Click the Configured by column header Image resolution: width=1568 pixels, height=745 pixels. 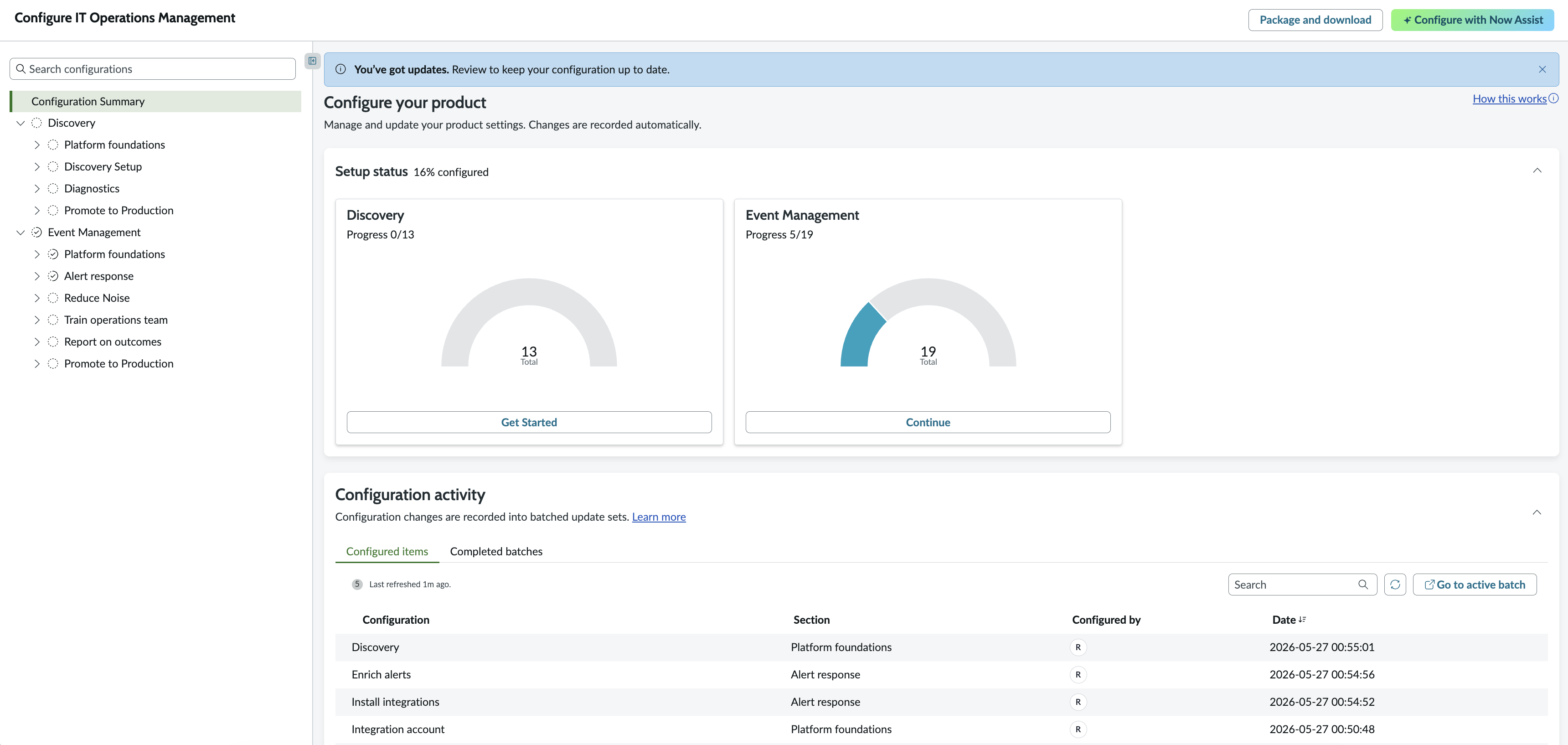point(1106,620)
